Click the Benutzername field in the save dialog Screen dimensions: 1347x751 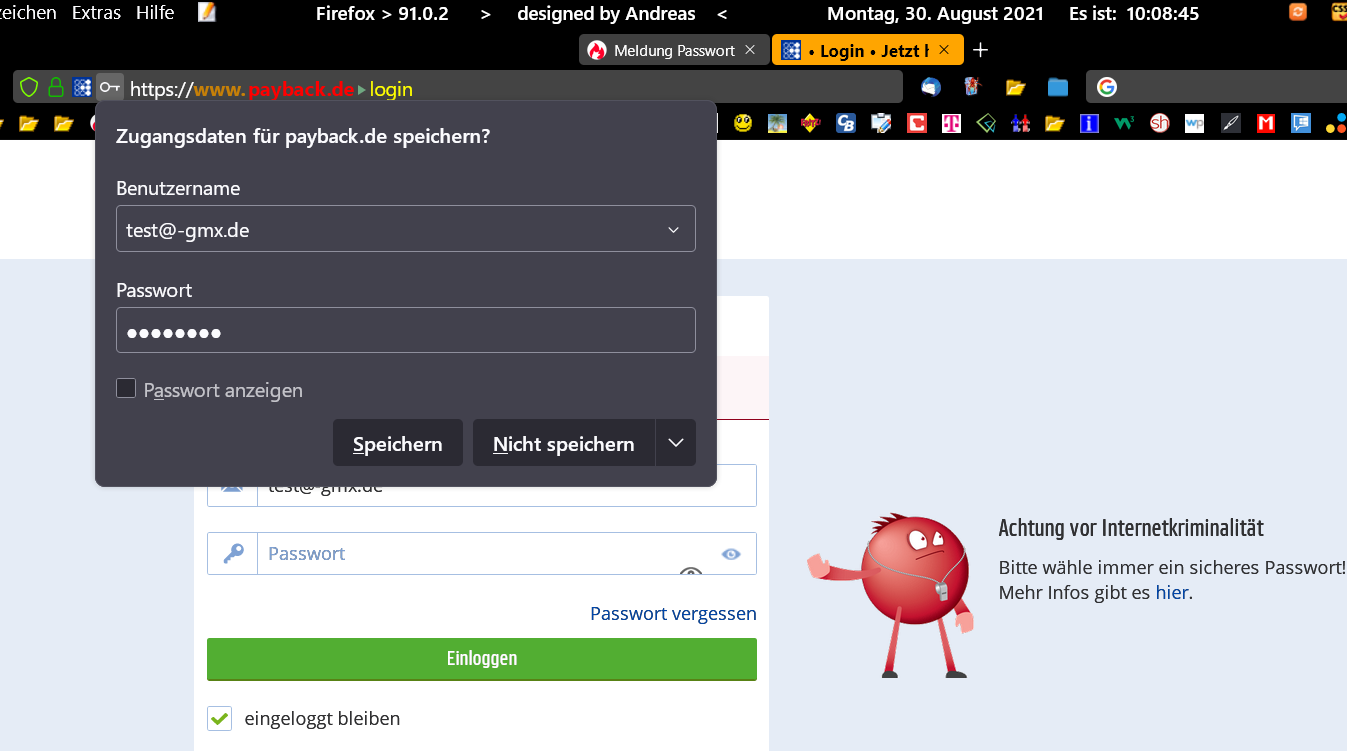tap(406, 229)
